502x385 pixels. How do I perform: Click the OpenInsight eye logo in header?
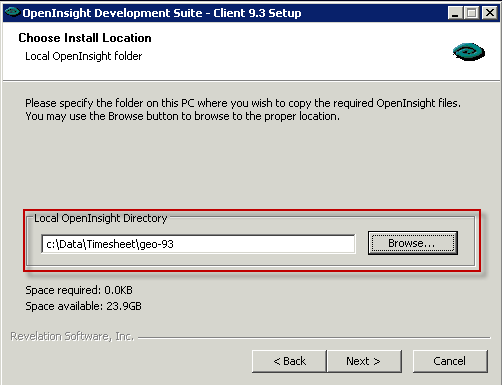point(469,52)
